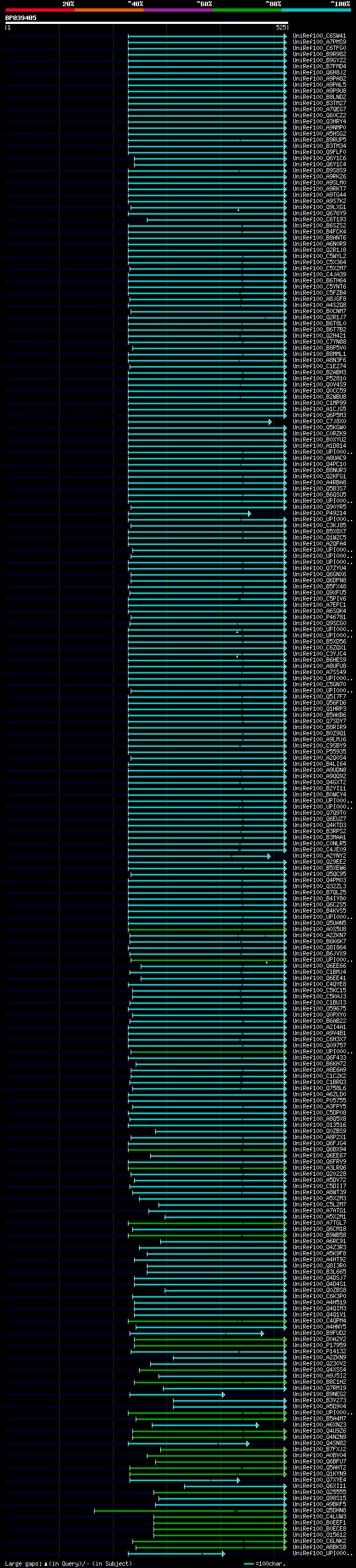Open hit UniRef100_A6XN23
356x1568 pixels.
(x=319, y=1425)
